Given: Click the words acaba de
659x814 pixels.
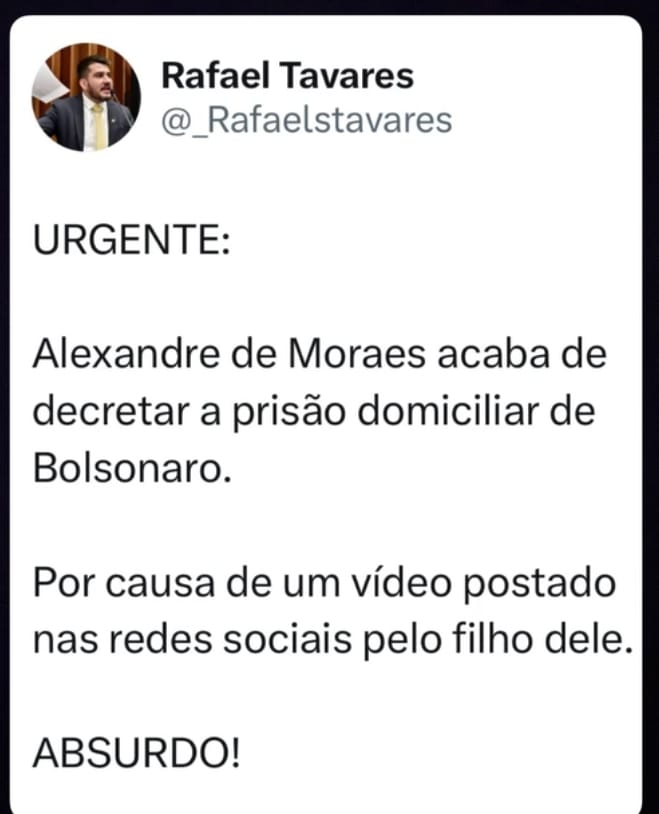Looking at the screenshot, I should coord(522,355).
